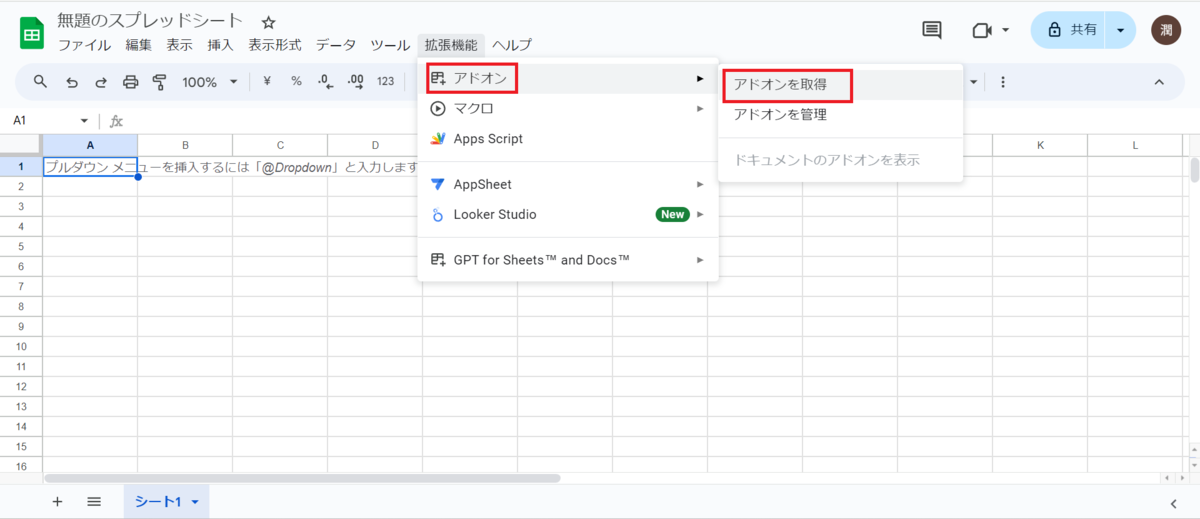Open the 表示 menu
Viewport: 1200px width, 519px height.
tap(180, 45)
